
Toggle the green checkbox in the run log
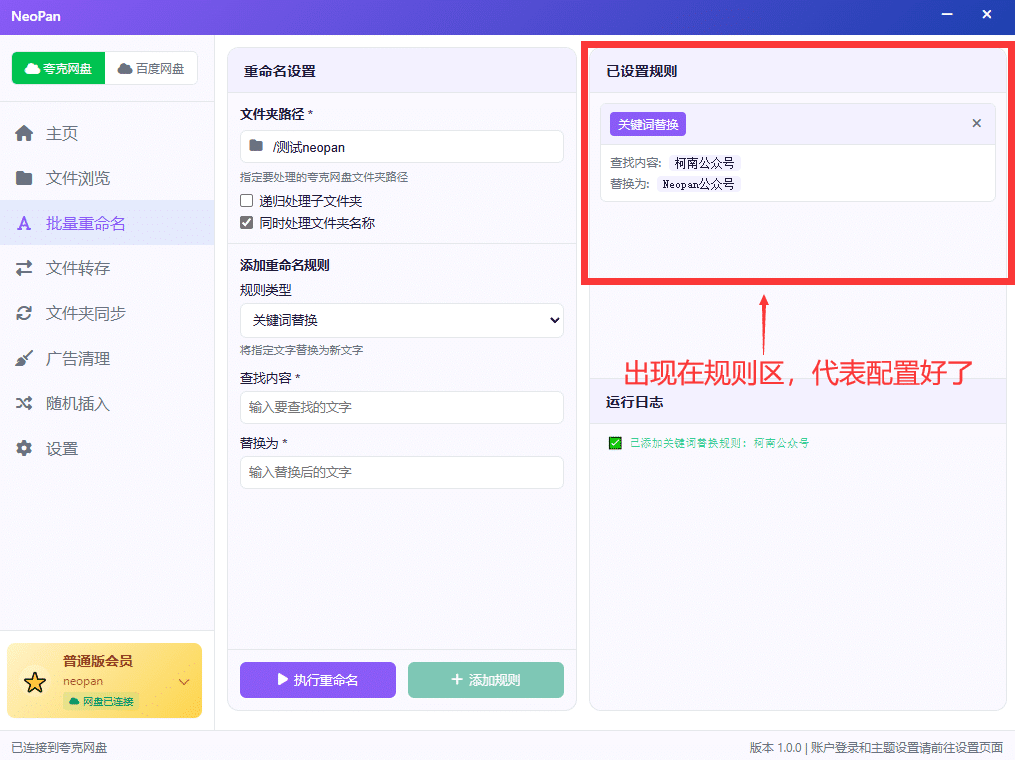[615, 443]
